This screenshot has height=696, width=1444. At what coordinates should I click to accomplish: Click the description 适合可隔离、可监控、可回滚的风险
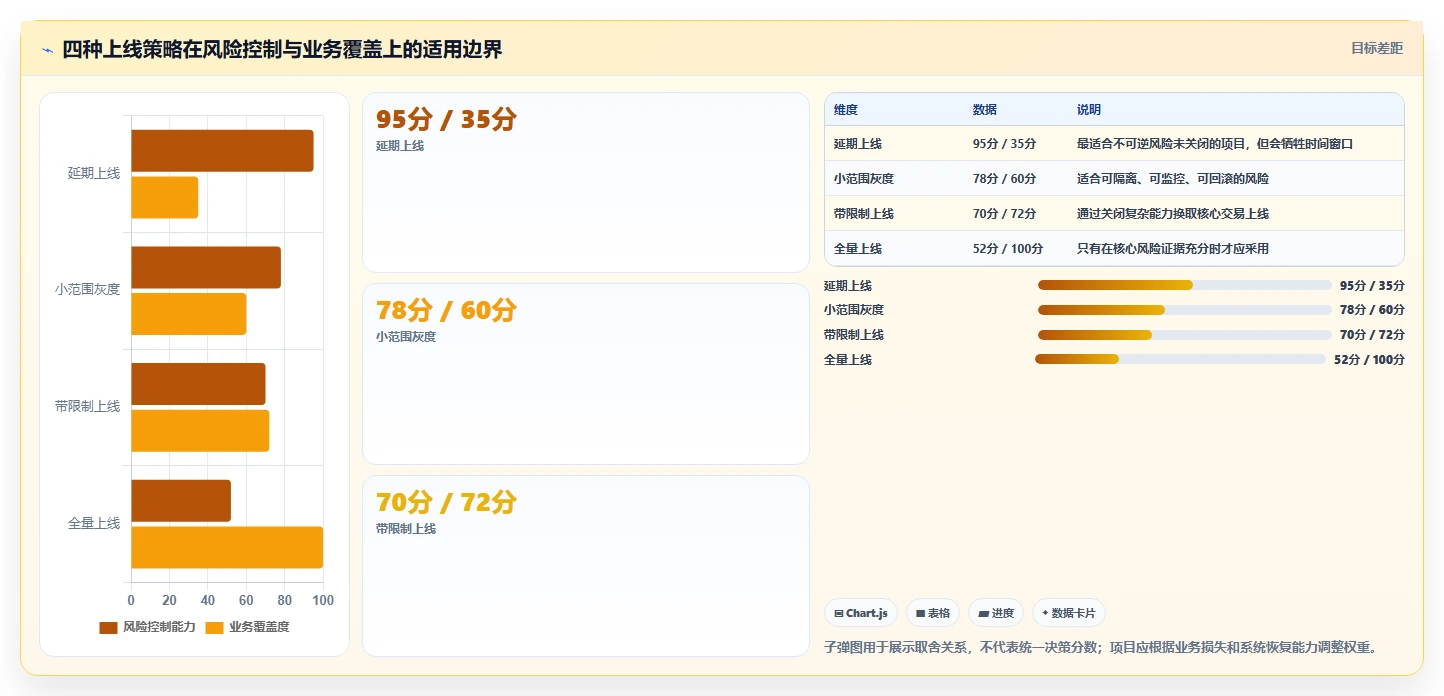click(x=1173, y=179)
